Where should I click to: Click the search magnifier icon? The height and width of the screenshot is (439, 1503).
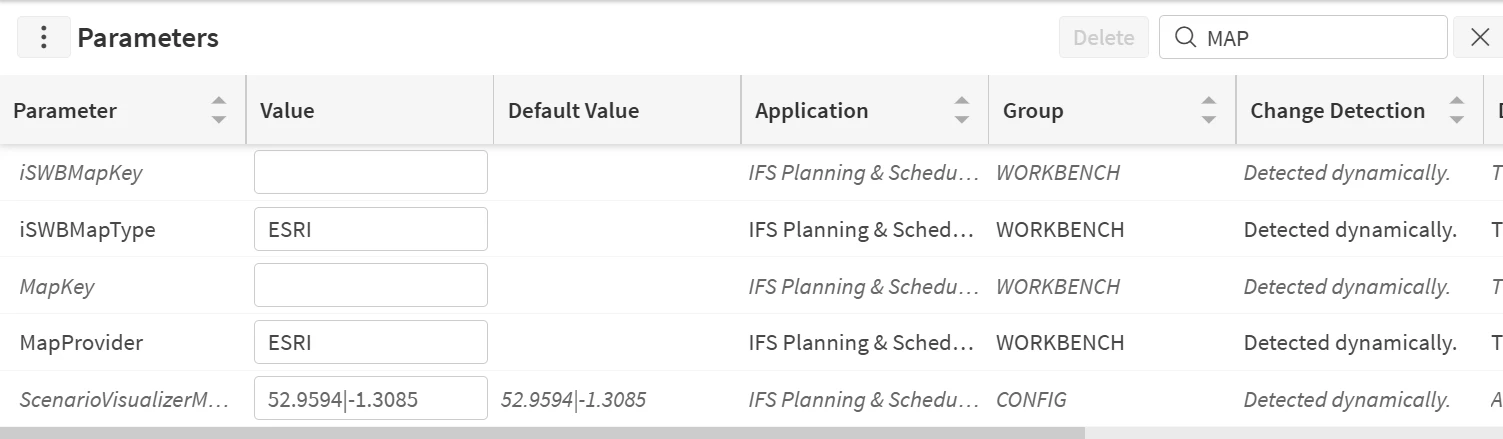coord(1185,38)
